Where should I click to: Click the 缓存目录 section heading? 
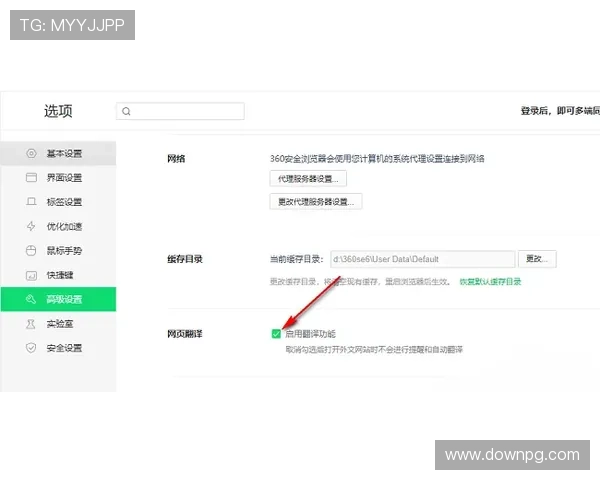point(185,259)
